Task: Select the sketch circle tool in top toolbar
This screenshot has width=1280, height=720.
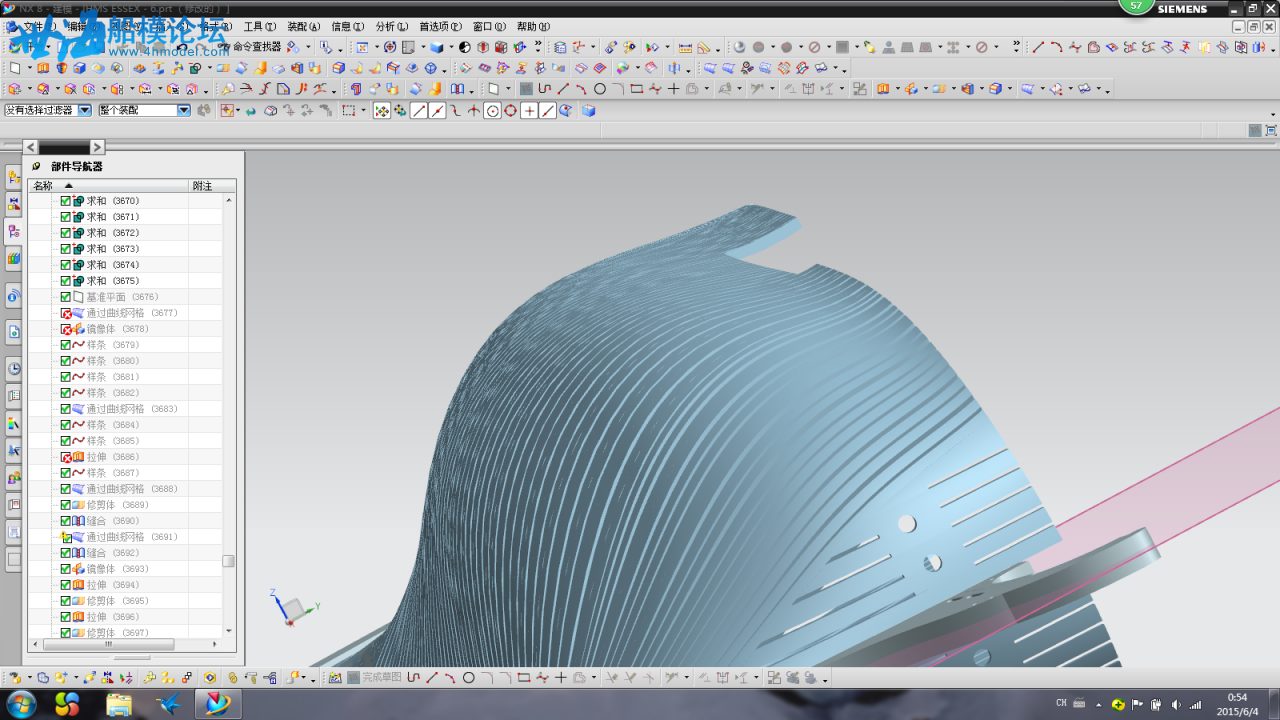Action: point(599,89)
